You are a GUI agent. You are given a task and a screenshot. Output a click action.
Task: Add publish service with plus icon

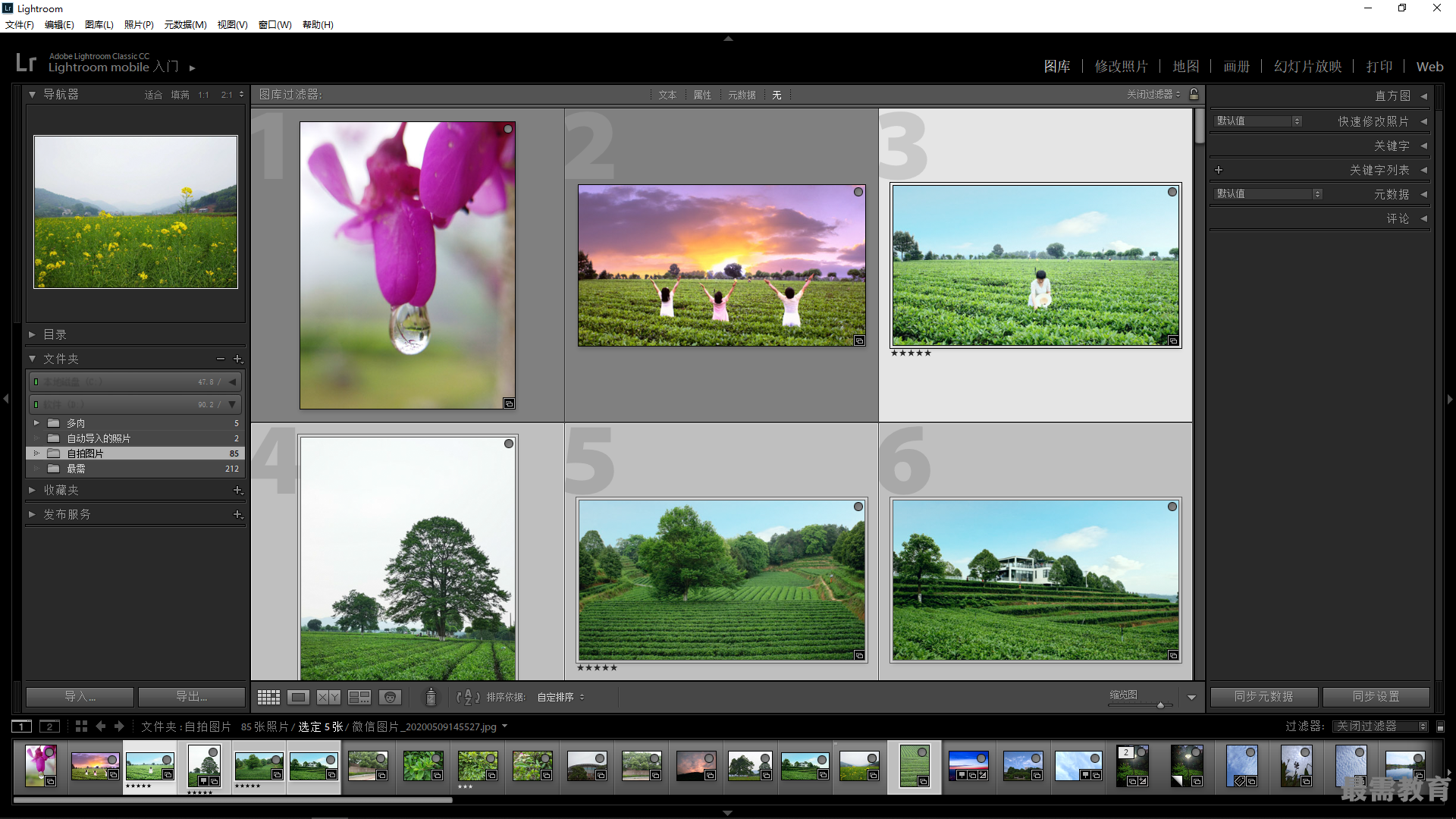[237, 514]
